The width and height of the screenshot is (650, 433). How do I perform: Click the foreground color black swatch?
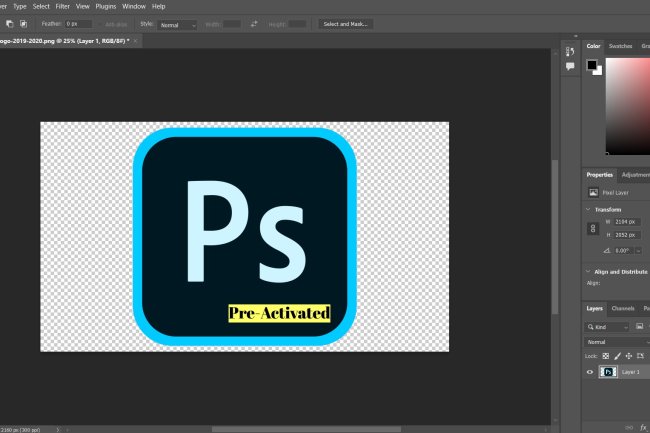[x=591, y=65]
